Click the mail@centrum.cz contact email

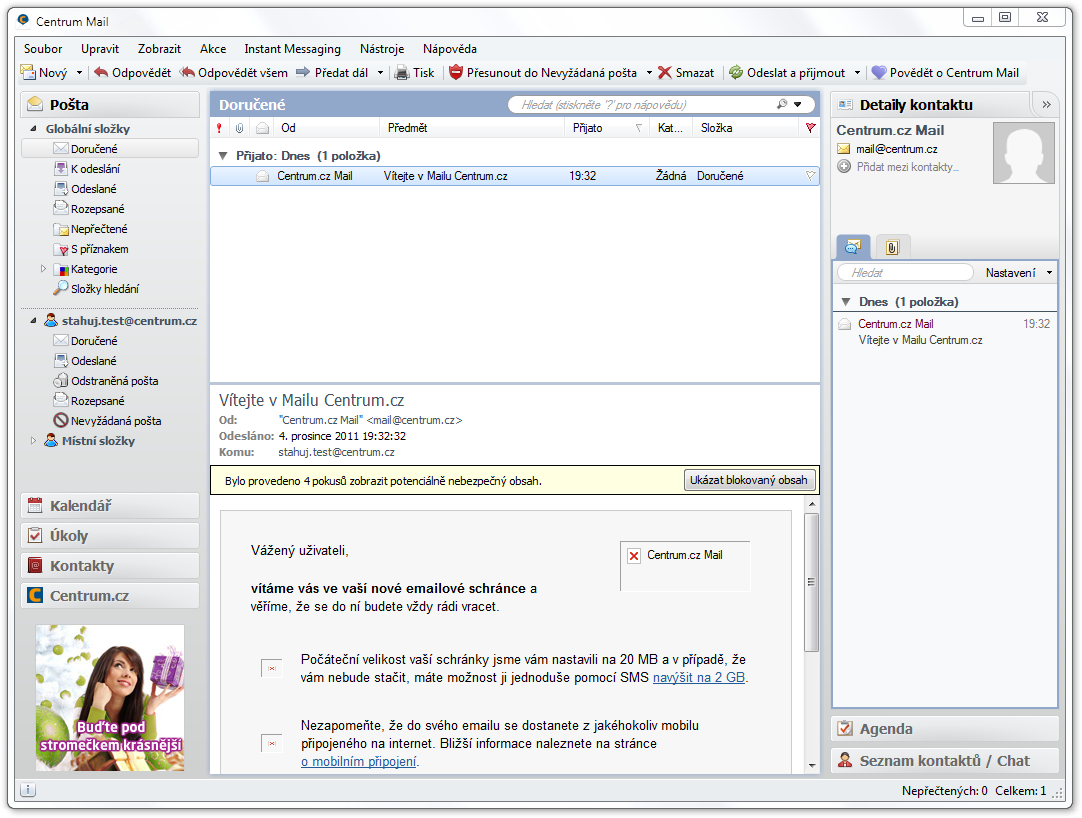pos(896,149)
